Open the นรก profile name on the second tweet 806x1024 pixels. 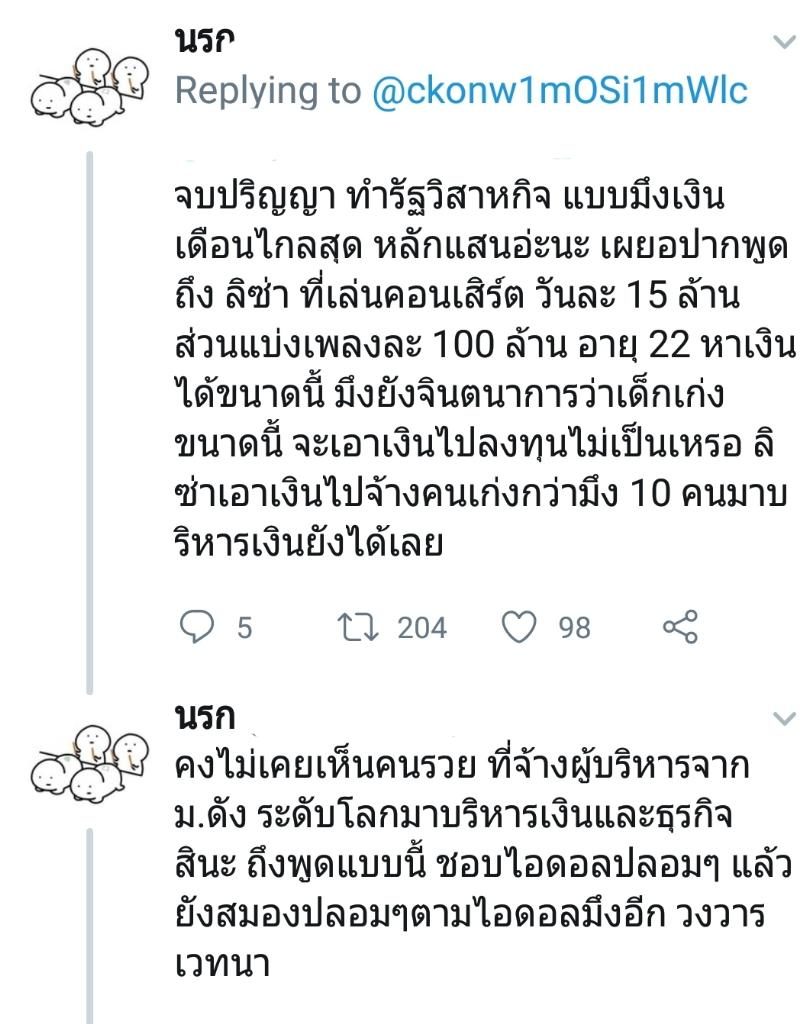point(205,716)
